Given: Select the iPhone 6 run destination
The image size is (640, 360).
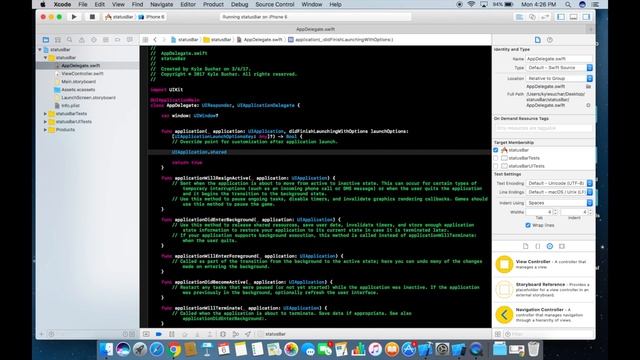Looking at the screenshot, I should [x=152, y=17].
